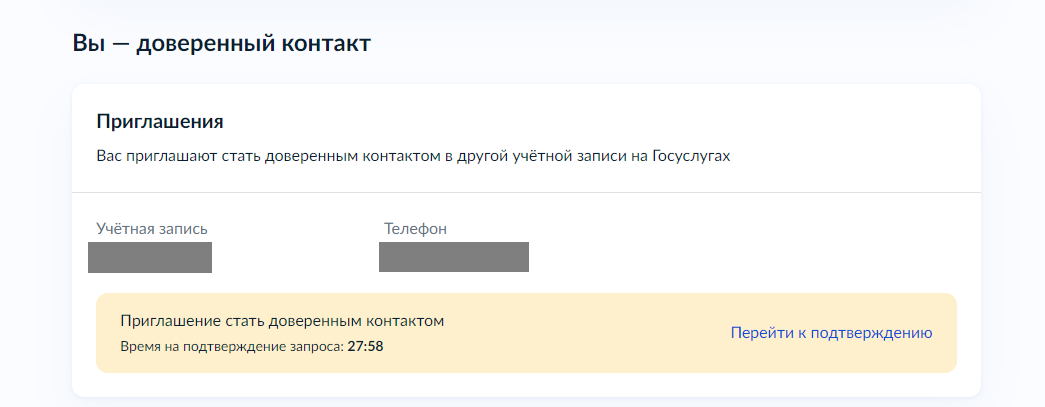This screenshot has height=407, width=1045.
Task: Click the heading Вы — доверенный контакт
Action: click(221, 44)
